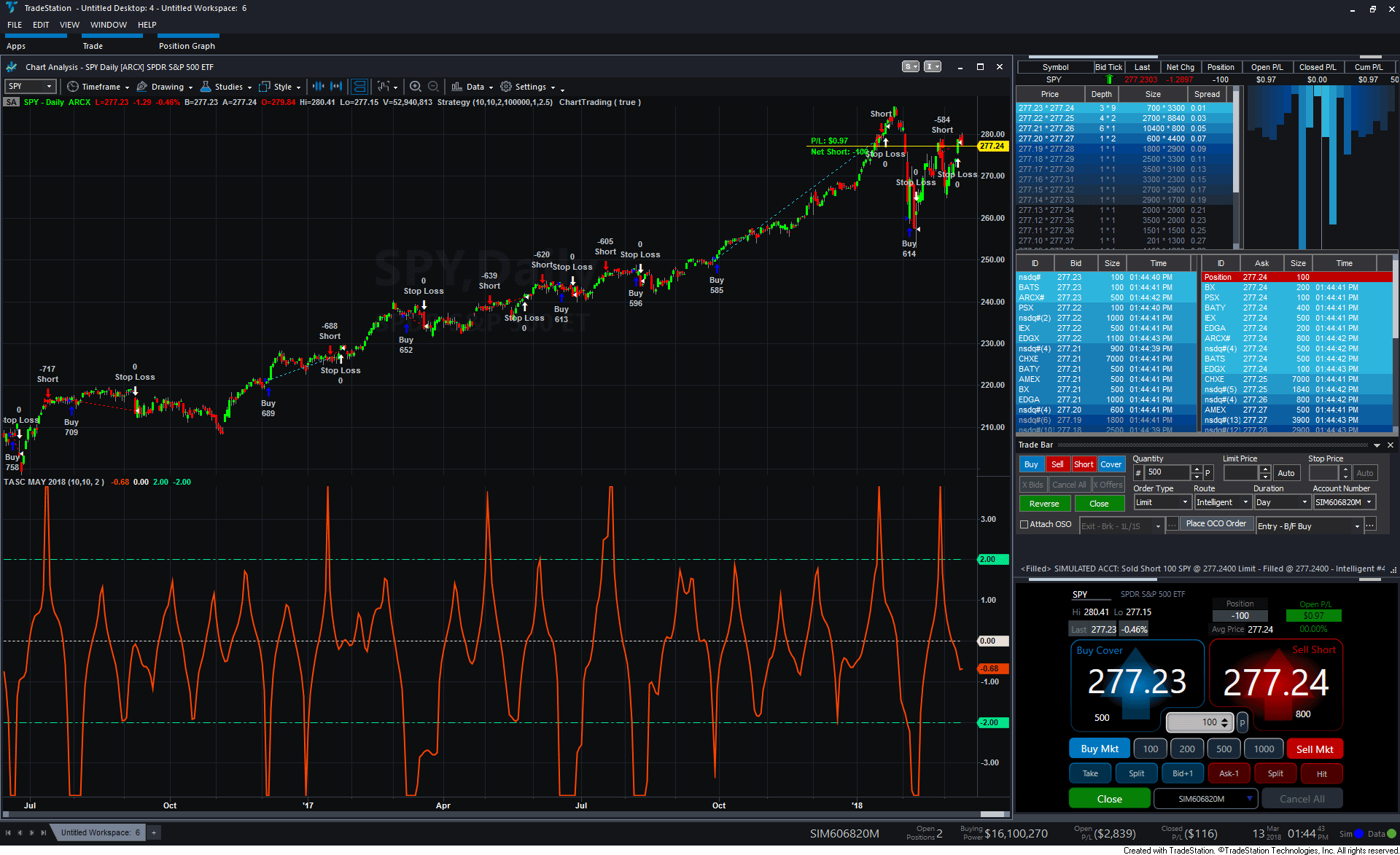Image resolution: width=1400 pixels, height=855 pixels.
Task: Open the Duration Day dropdown
Action: 1282,502
